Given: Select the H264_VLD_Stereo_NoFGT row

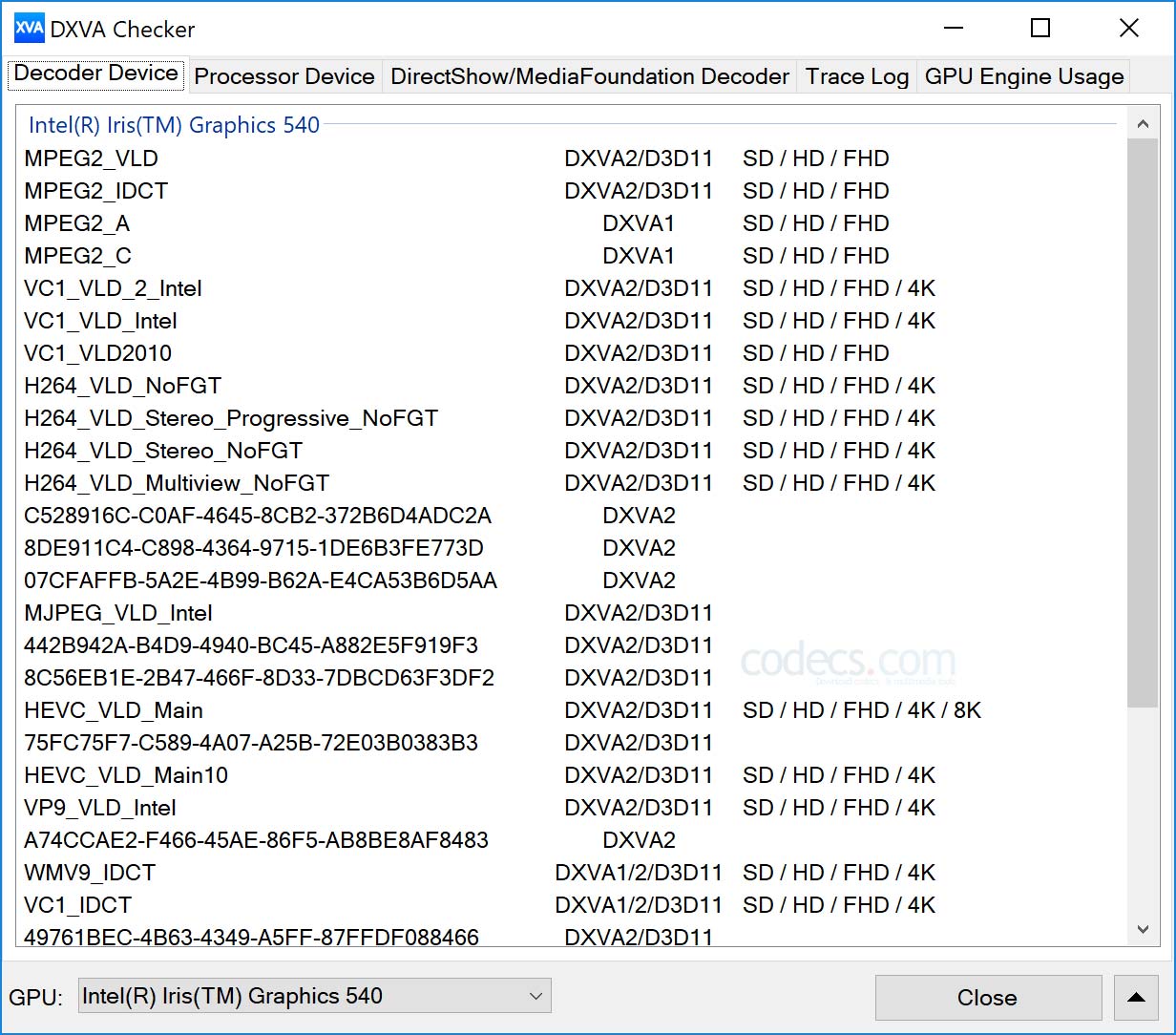Looking at the screenshot, I should [x=571, y=451].
